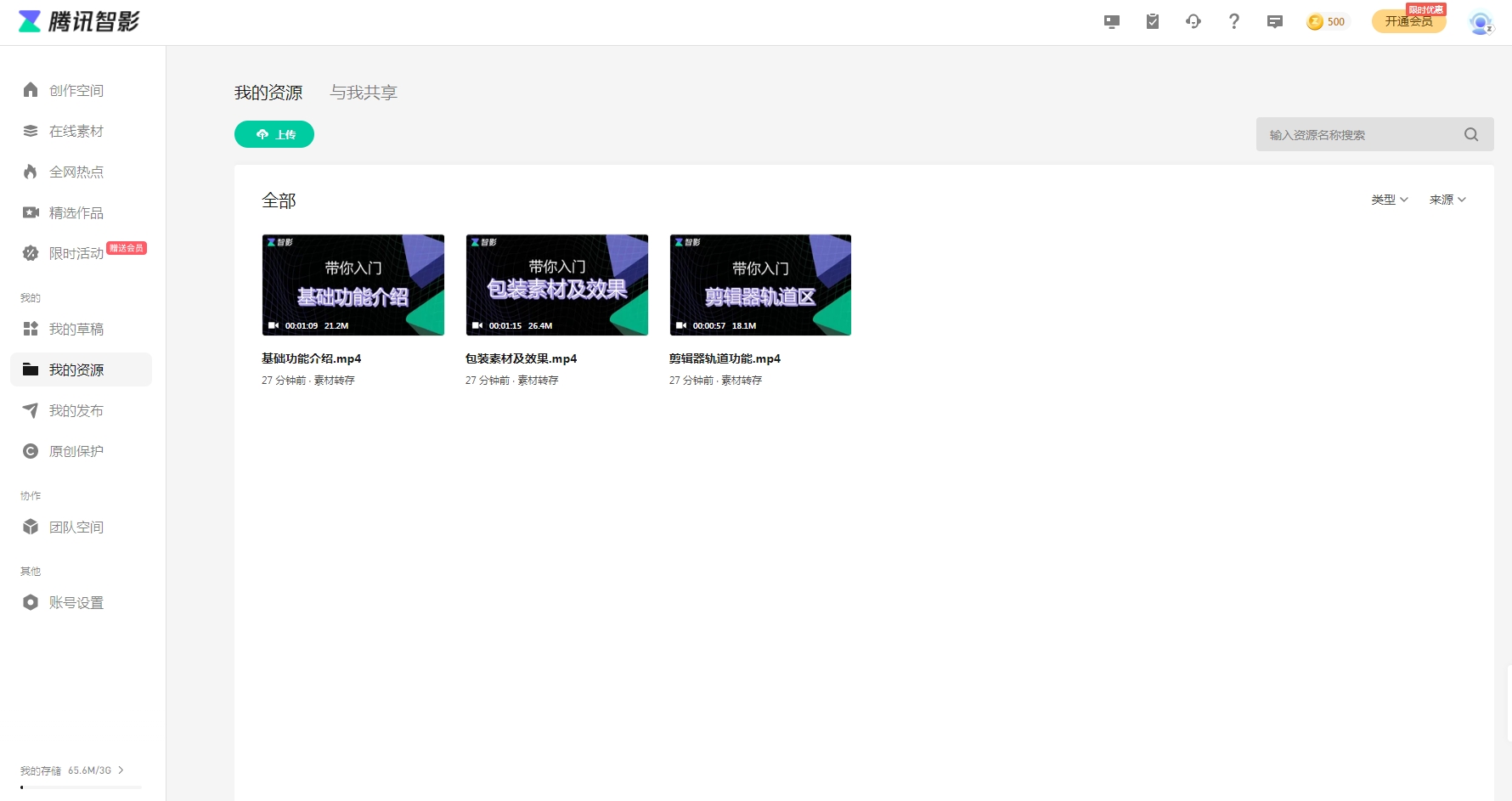
Task: Open the user avatar profile
Action: (1481, 23)
